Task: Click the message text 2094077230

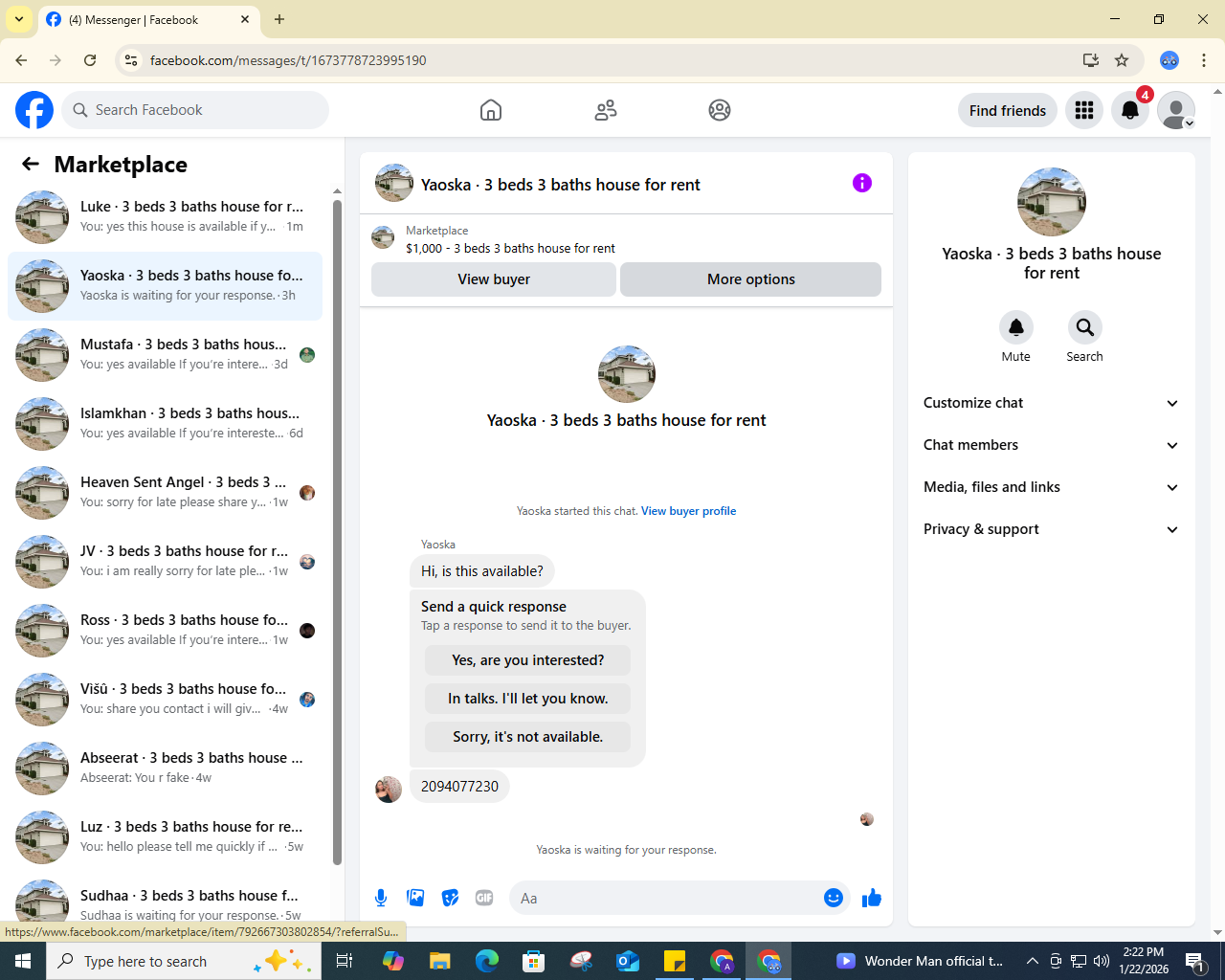Action: (x=459, y=787)
